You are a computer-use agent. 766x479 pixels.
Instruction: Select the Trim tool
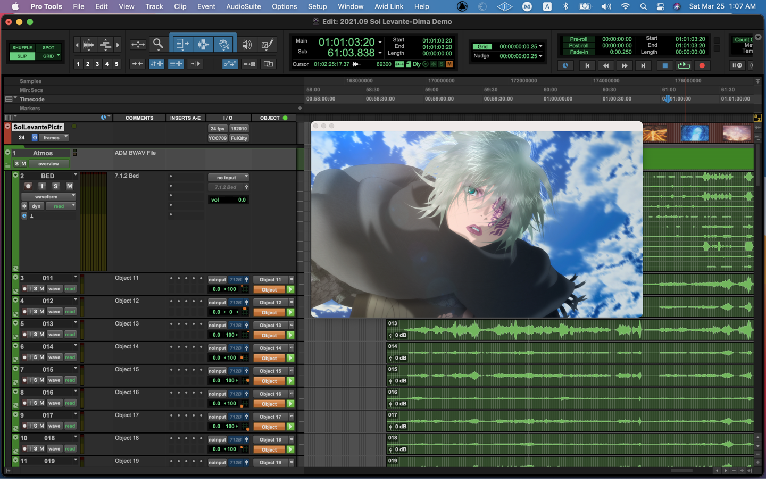click(182, 44)
